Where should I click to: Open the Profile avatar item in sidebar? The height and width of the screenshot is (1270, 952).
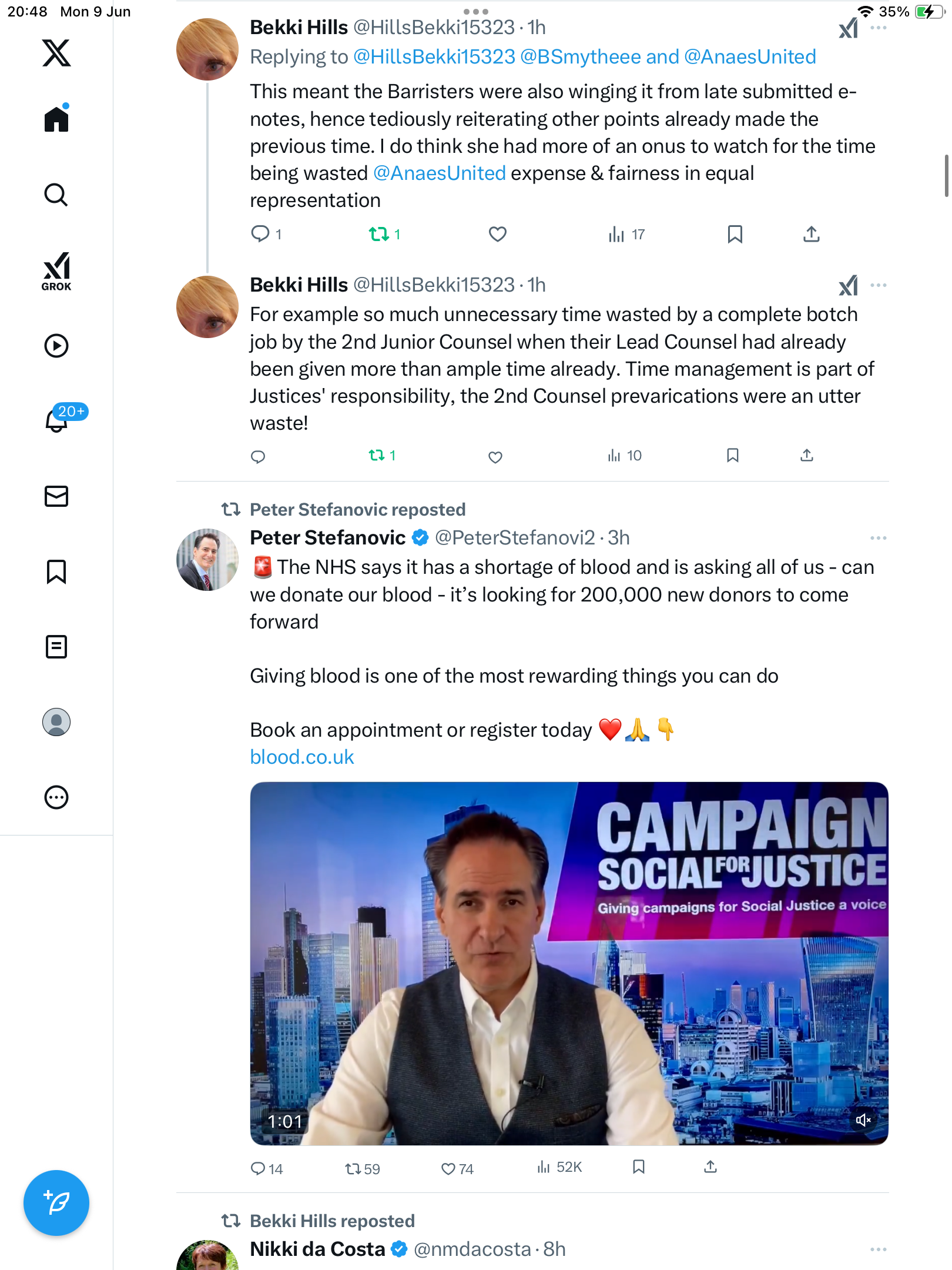tap(56, 722)
